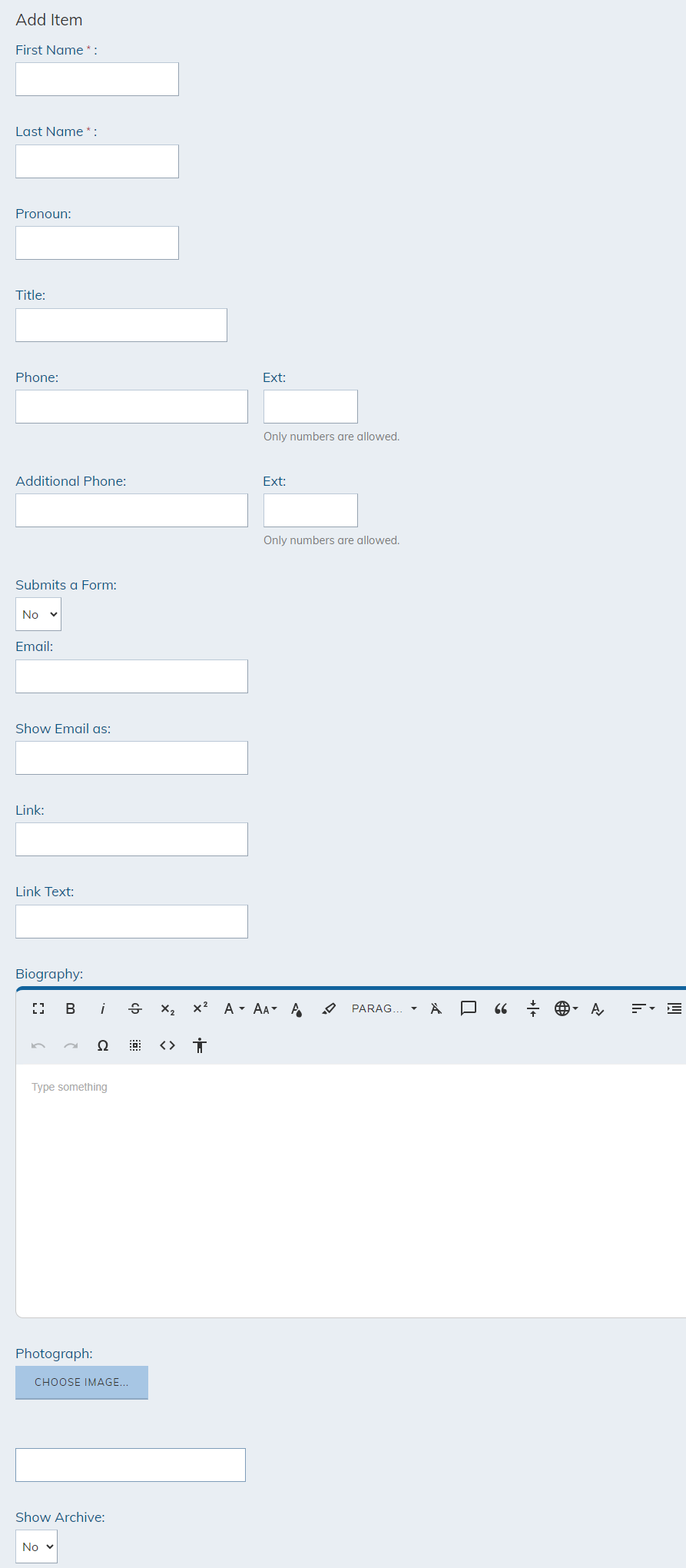Screen dimensions: 686x1568
Task: Insert special character with Omega icon
Action: (x=103, y=1045)
